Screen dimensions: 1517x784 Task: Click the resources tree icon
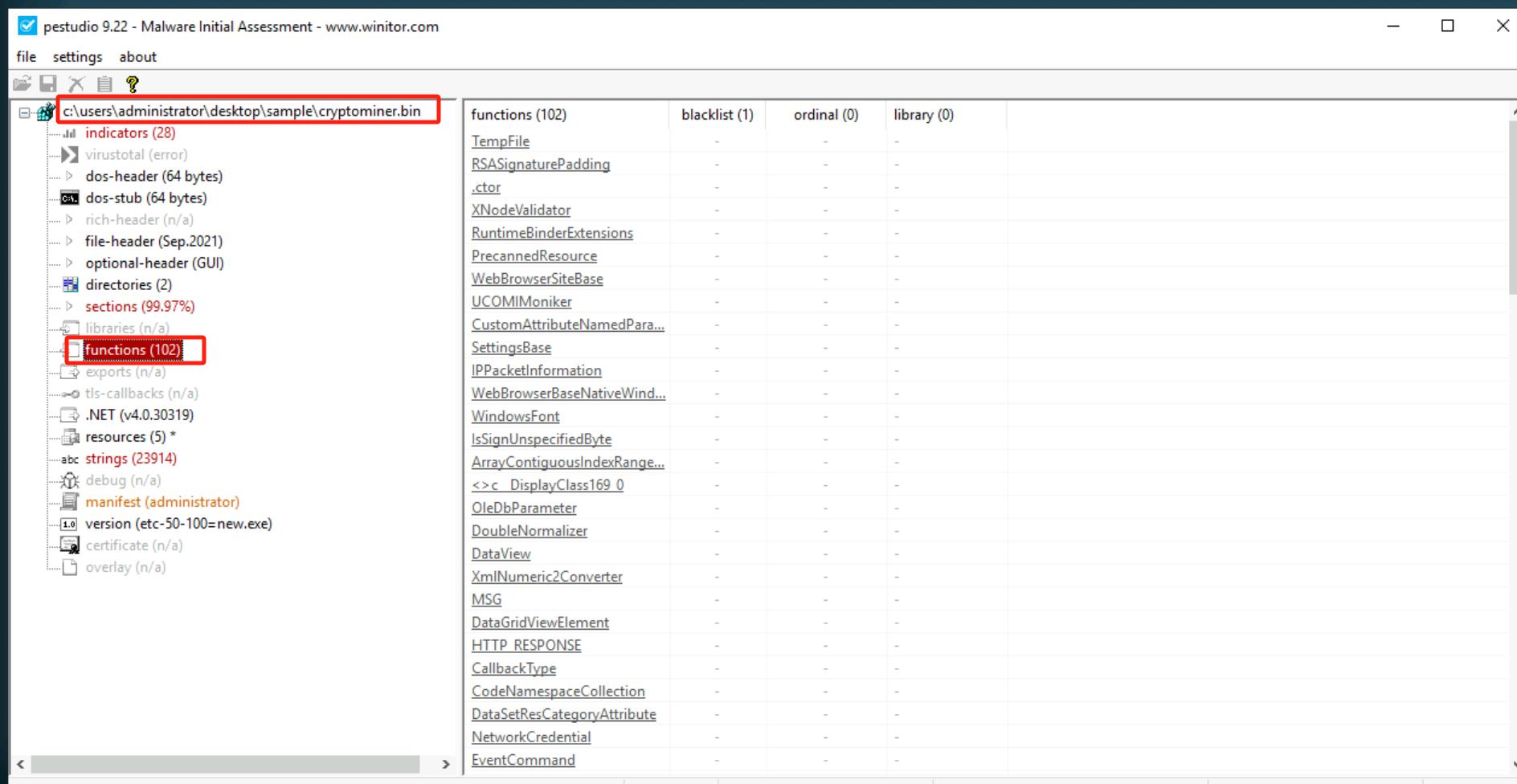coord(71,437)
